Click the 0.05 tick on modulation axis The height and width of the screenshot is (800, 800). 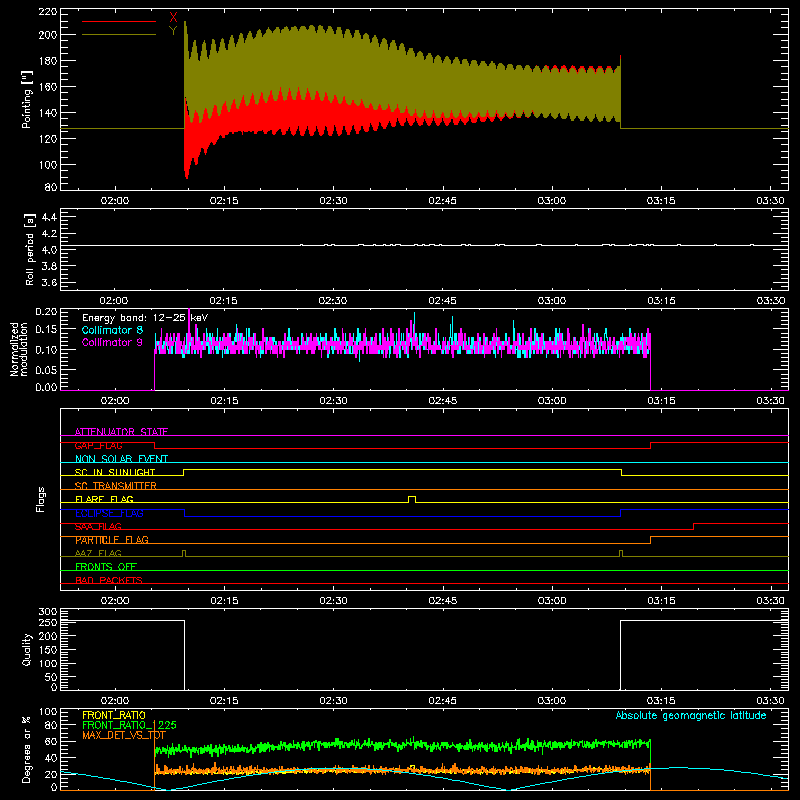coord(46,369)
